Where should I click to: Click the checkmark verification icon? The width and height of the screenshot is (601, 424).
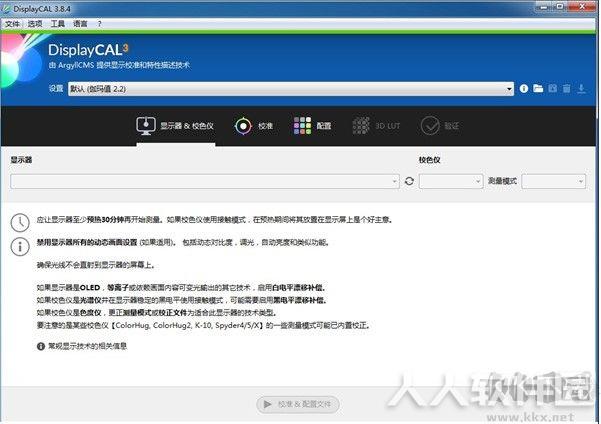[430, 126]
